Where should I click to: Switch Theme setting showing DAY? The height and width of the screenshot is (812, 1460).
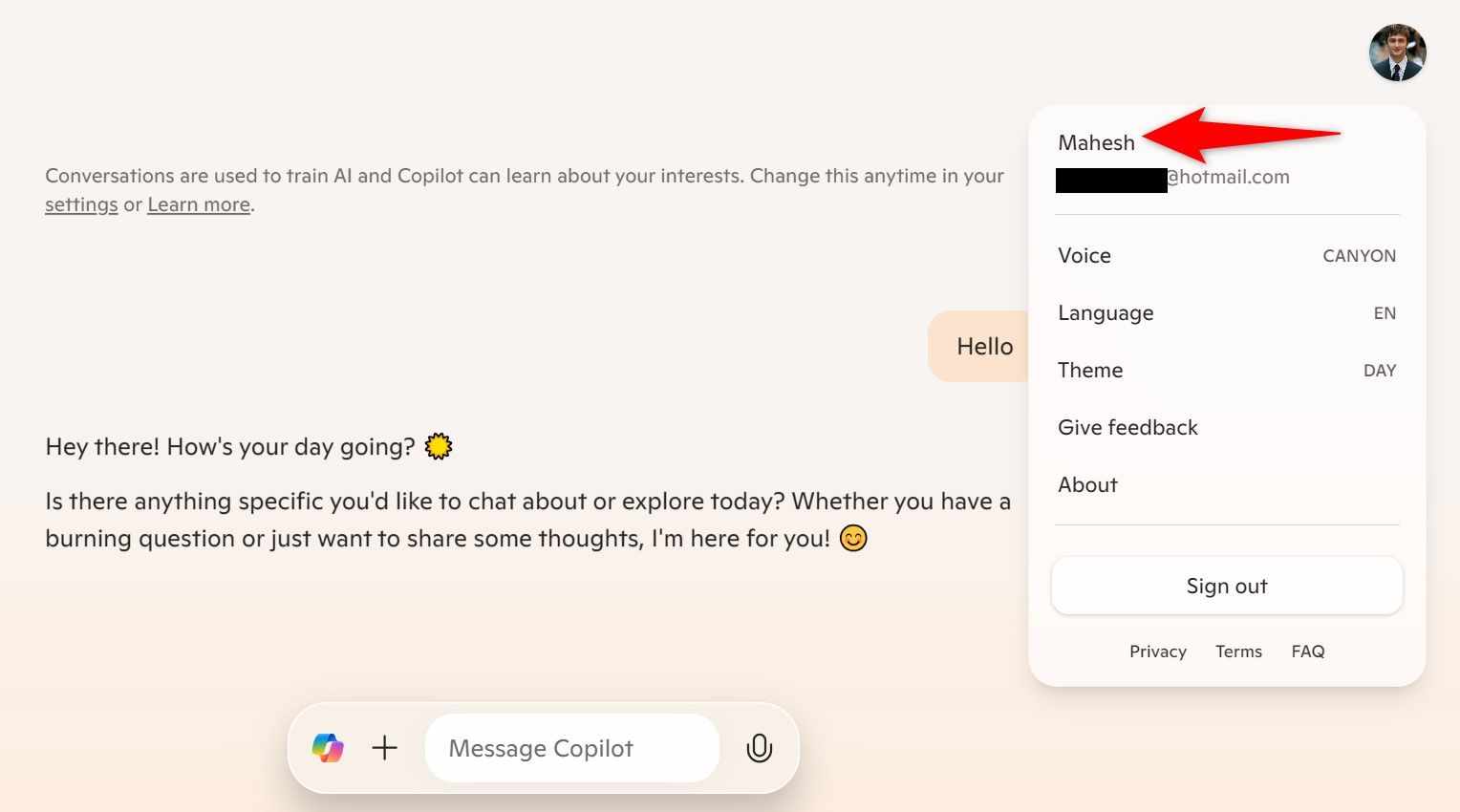click(1227, 371)
